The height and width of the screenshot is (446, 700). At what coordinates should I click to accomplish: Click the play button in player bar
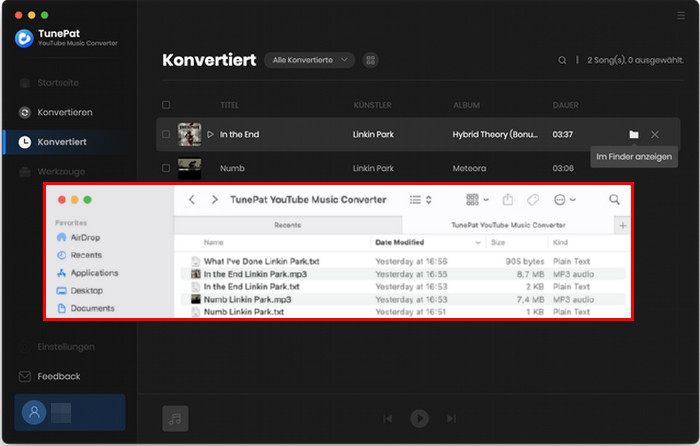[419, 418]
